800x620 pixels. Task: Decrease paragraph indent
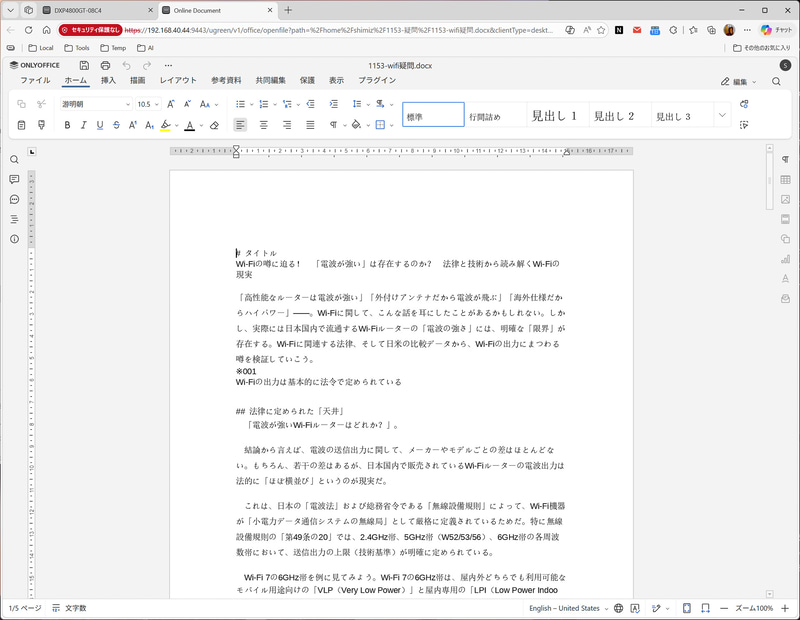310,104
